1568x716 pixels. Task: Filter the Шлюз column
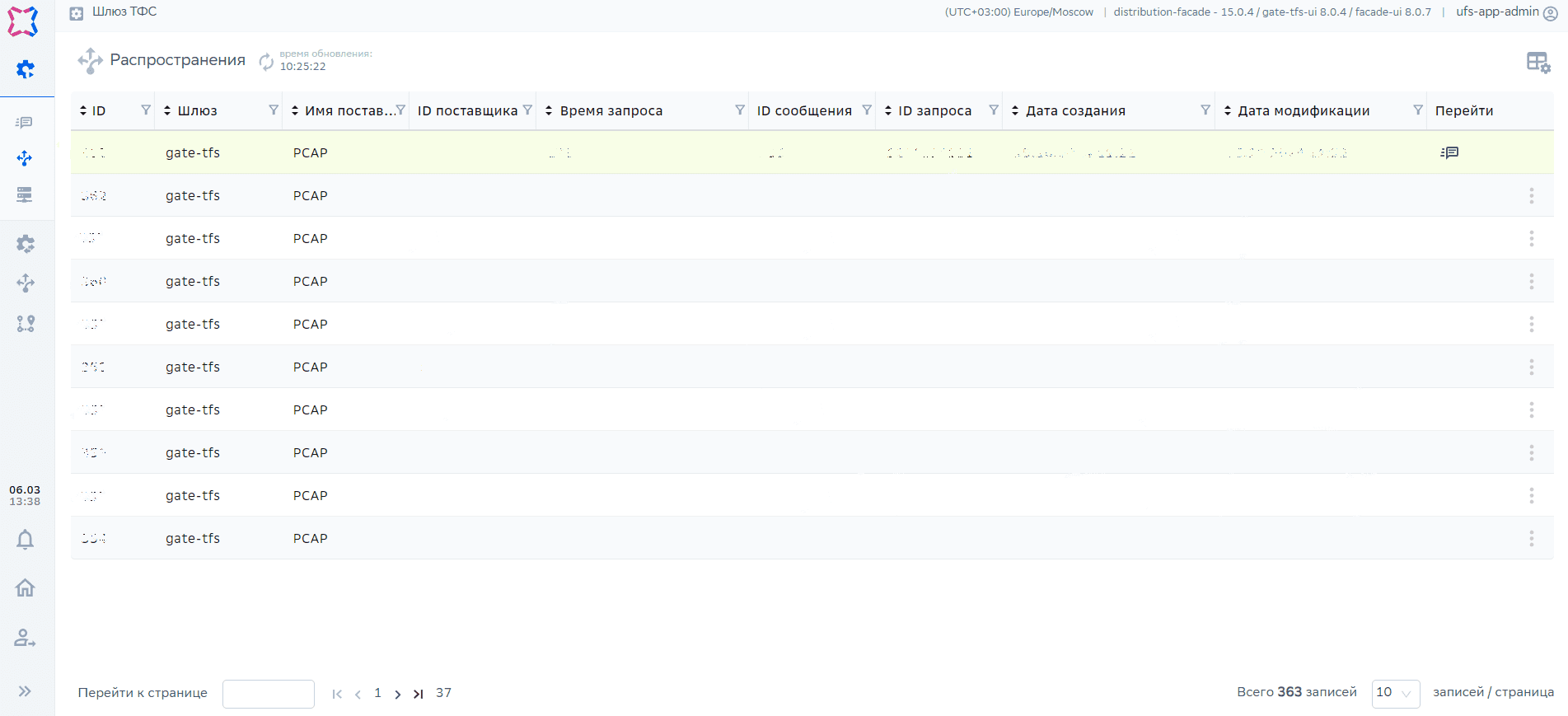(274, 110)
